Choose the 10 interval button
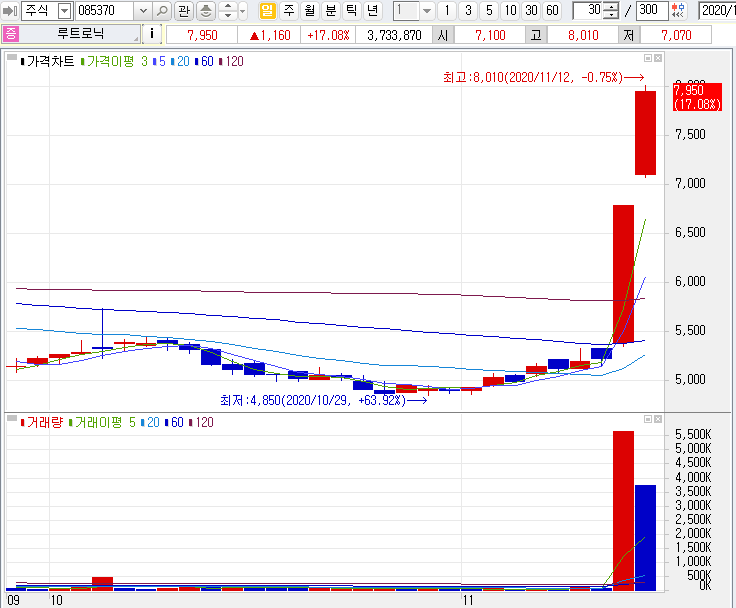The width and height of the screenshot is (736, 608). (x=510, y=11)
